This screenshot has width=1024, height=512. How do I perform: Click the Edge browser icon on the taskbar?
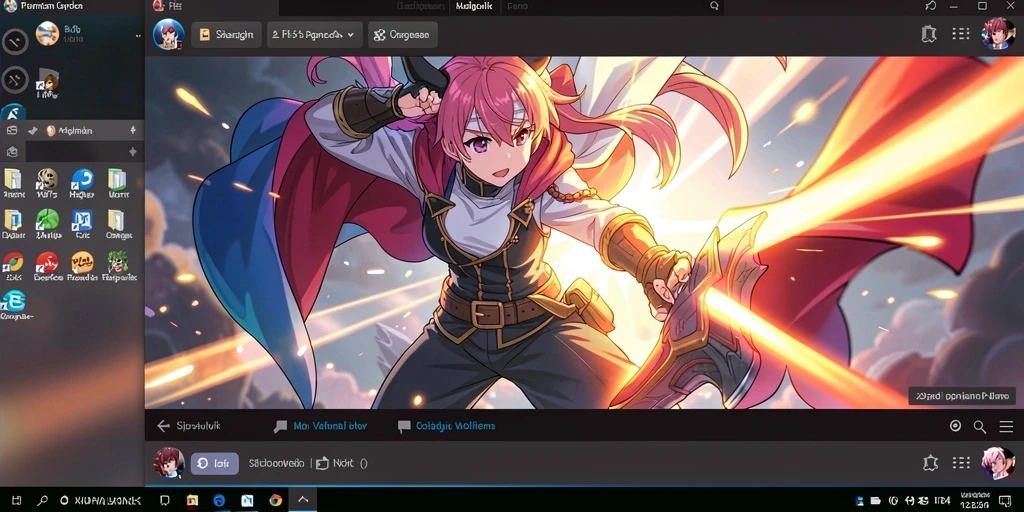click(219, 500)
